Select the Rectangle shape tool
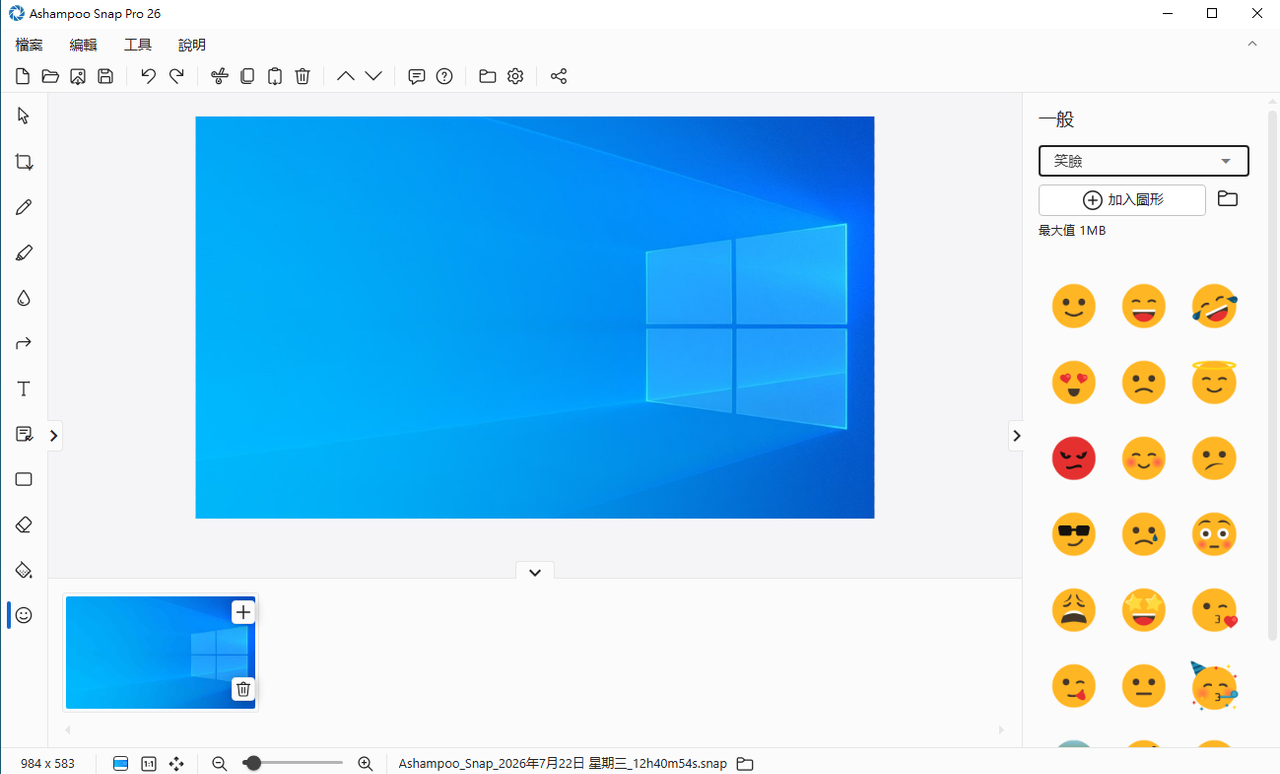The image size is (1280, 774). coord(24,479)
